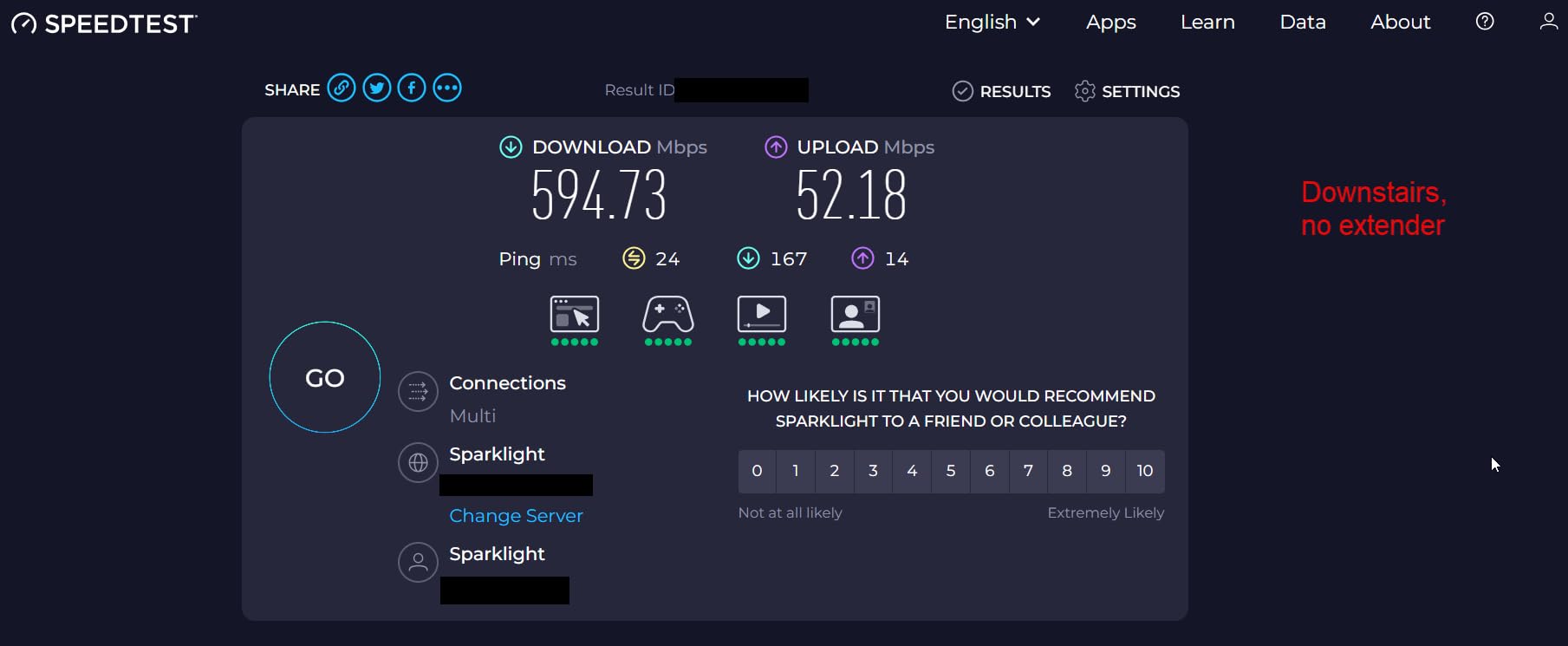Share result on Facebook

pos(412,88)
